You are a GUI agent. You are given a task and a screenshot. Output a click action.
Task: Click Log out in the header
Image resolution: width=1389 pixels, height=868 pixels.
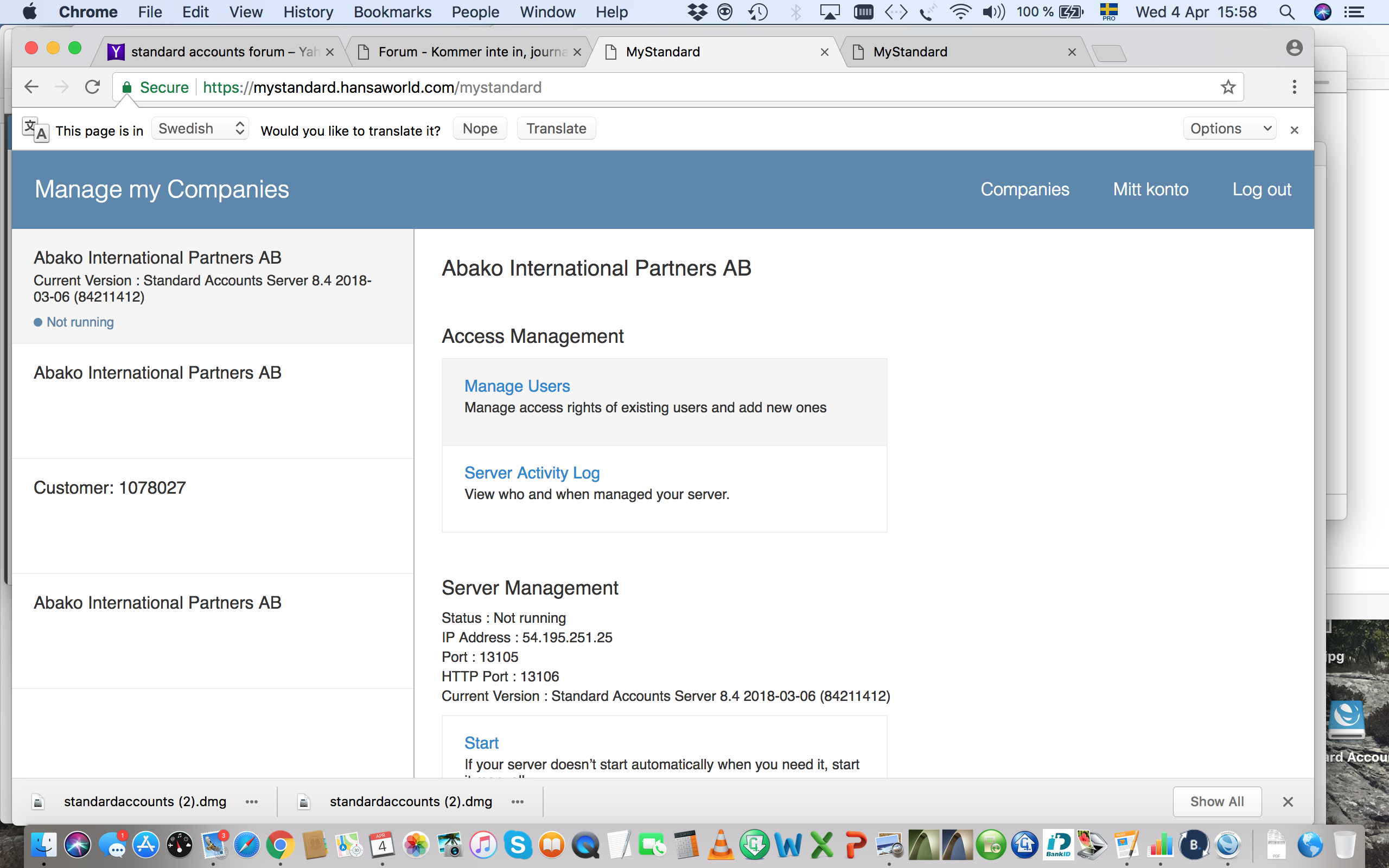coord(1261,189)
